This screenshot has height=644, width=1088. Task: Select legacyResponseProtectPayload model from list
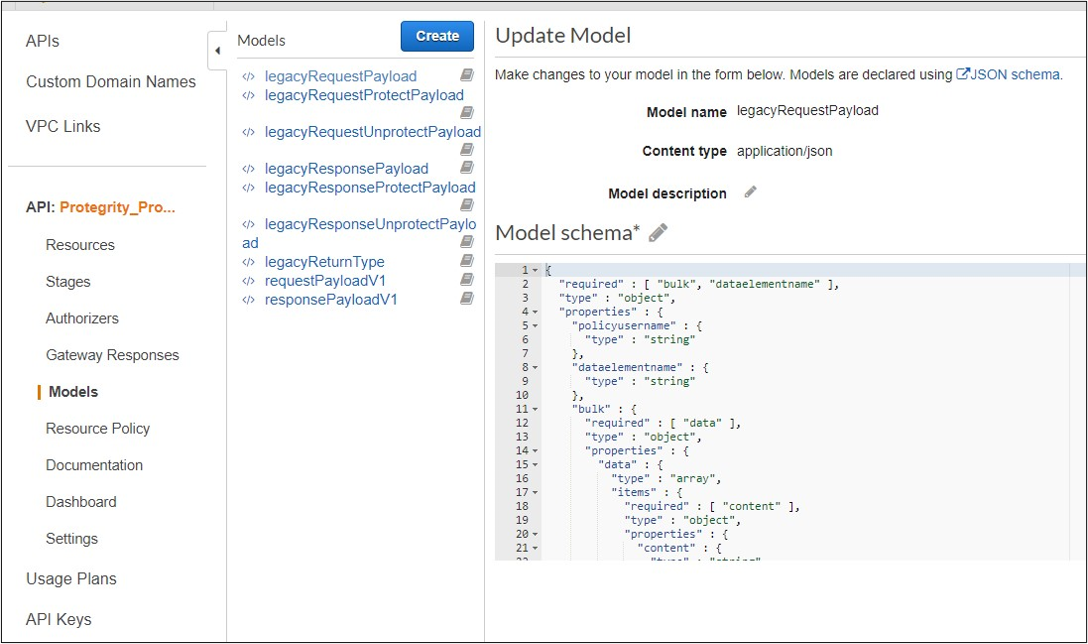(x=370, y=187)
